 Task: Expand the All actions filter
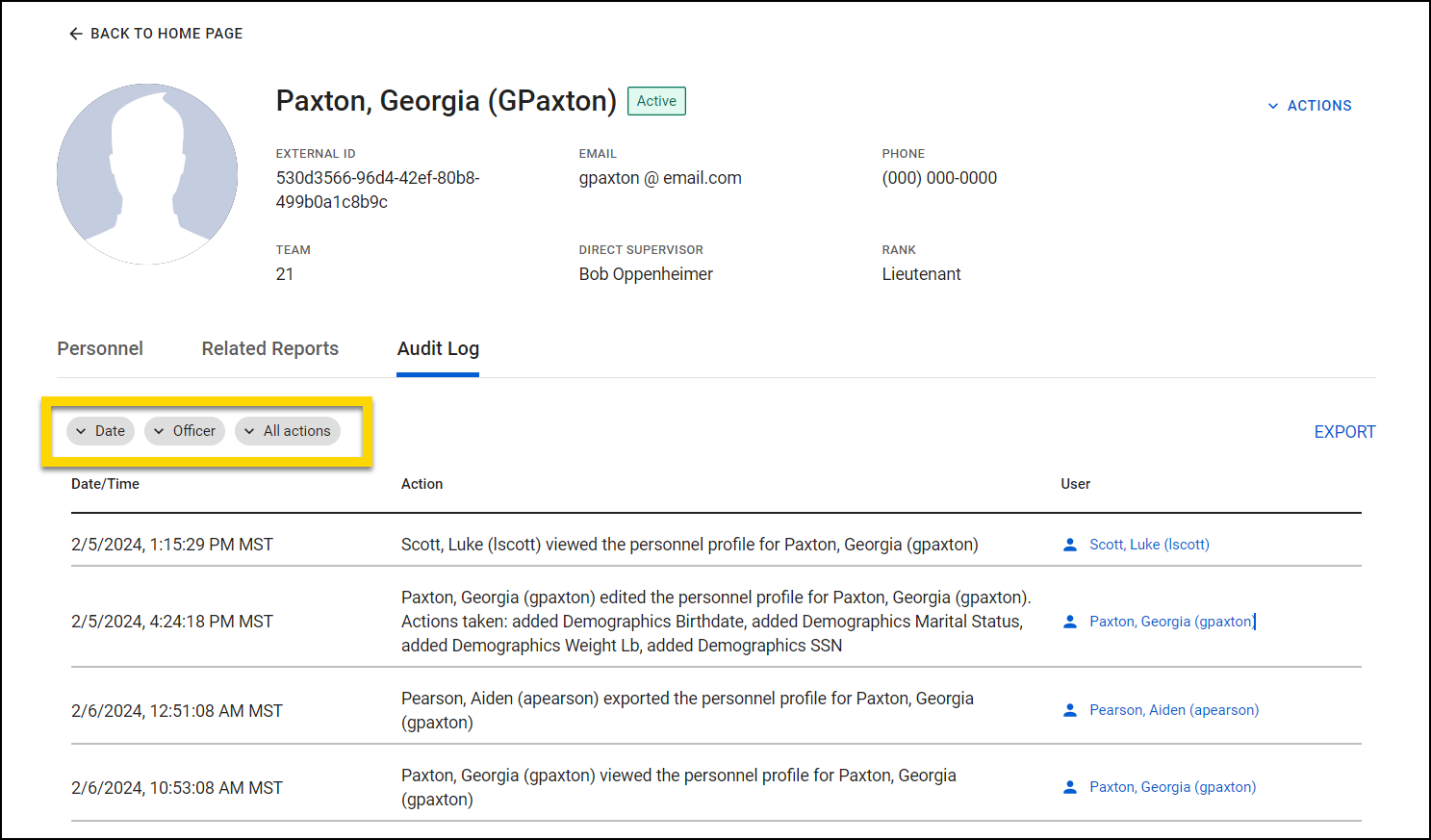[287, 431]
